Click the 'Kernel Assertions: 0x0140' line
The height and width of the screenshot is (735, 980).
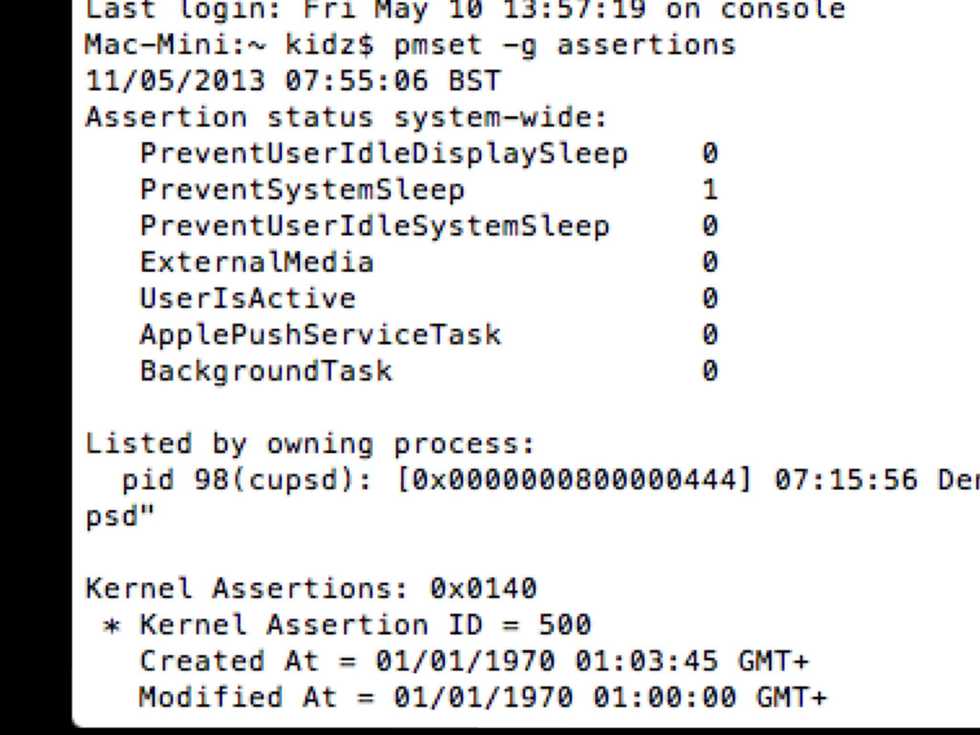click(x=310, y=589)
